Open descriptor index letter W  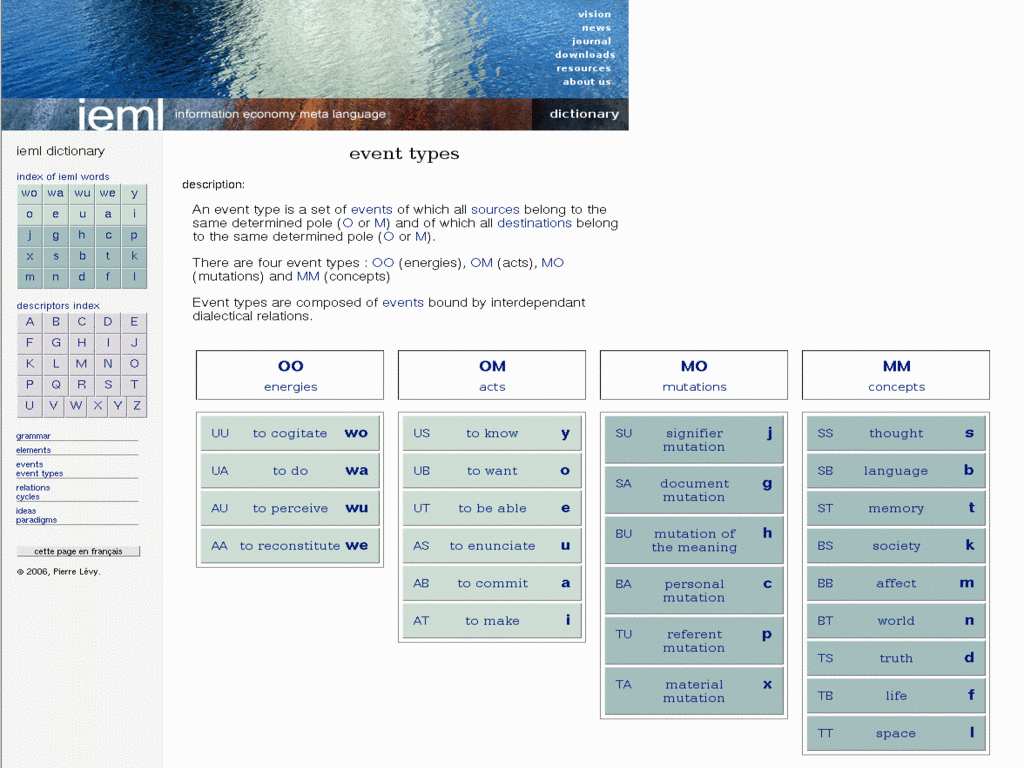76,406
